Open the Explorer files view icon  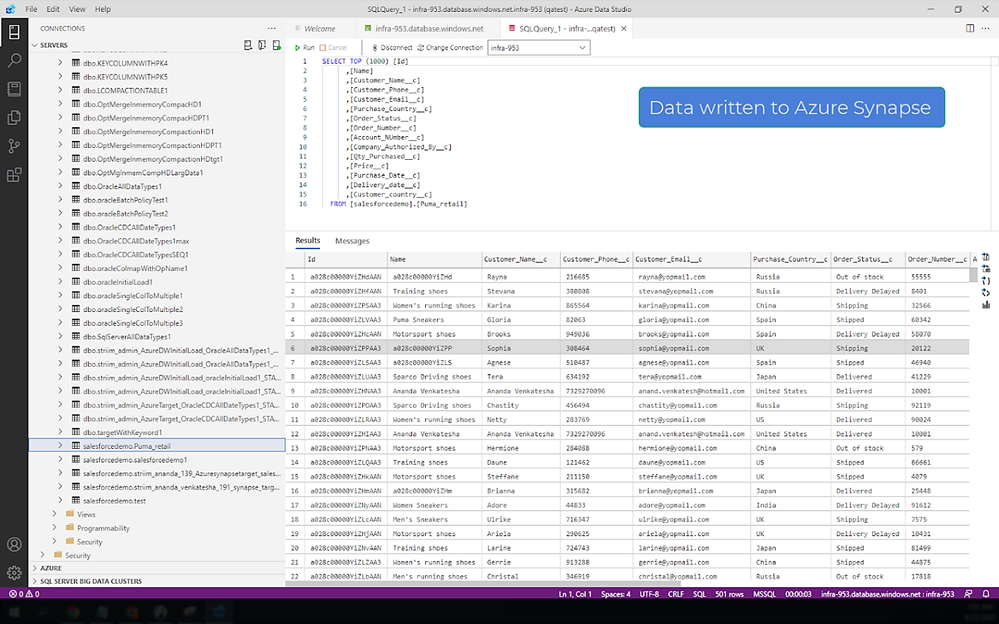14,118
